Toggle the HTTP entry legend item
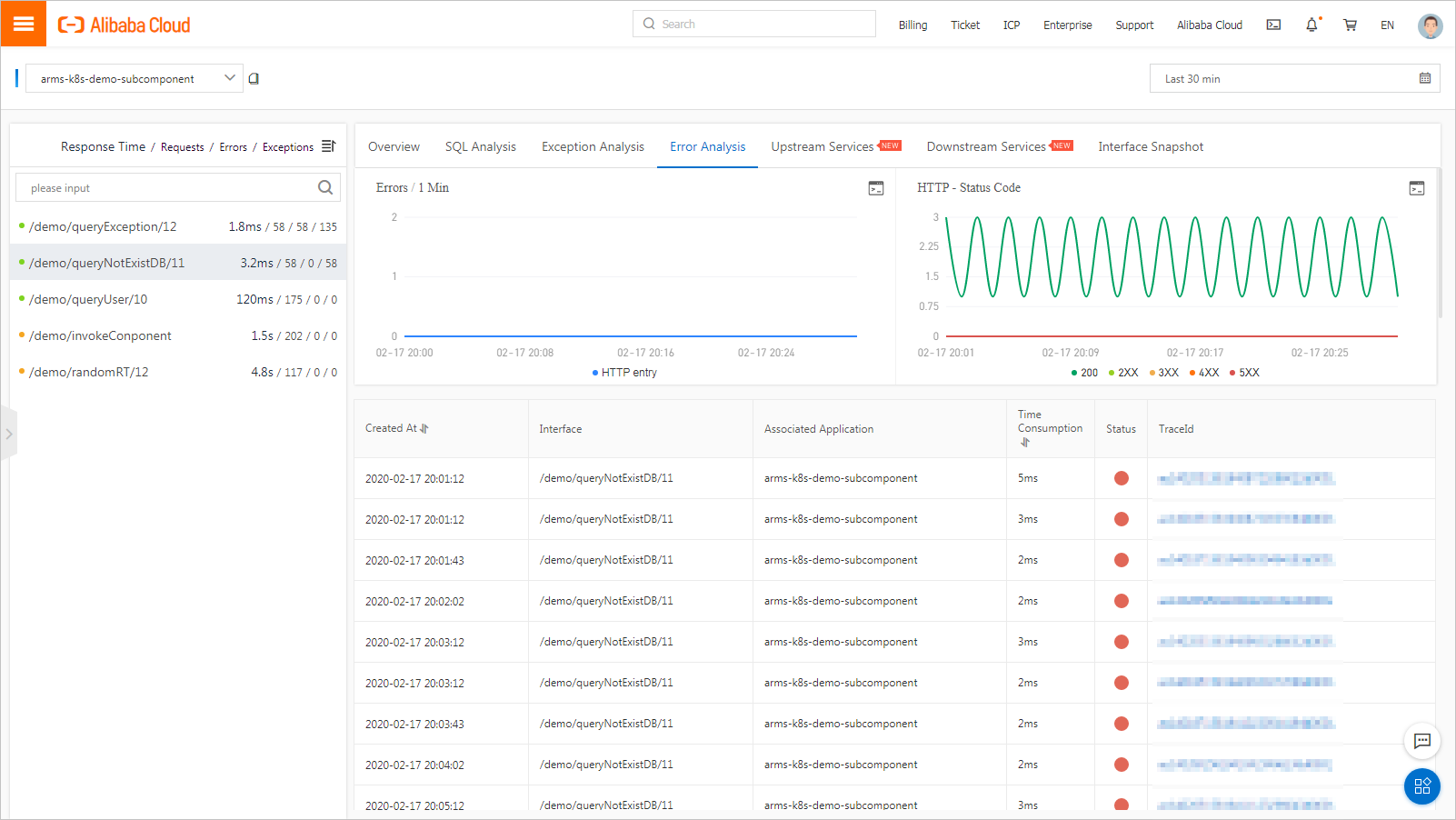The image size is (1456, 820). pos(624,373)
